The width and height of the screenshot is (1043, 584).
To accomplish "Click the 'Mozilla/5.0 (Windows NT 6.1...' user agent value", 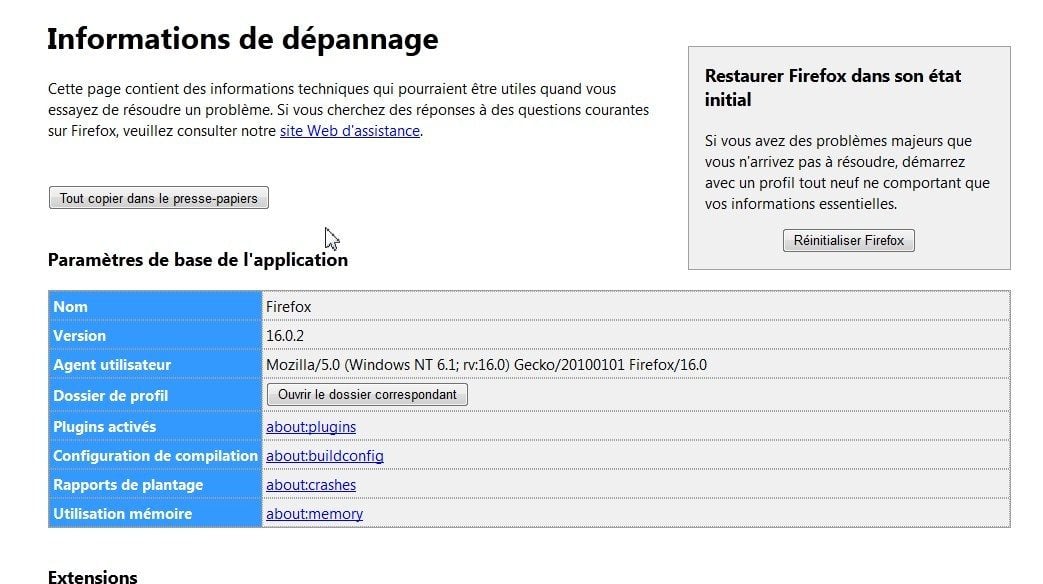I will click(486, 365).
